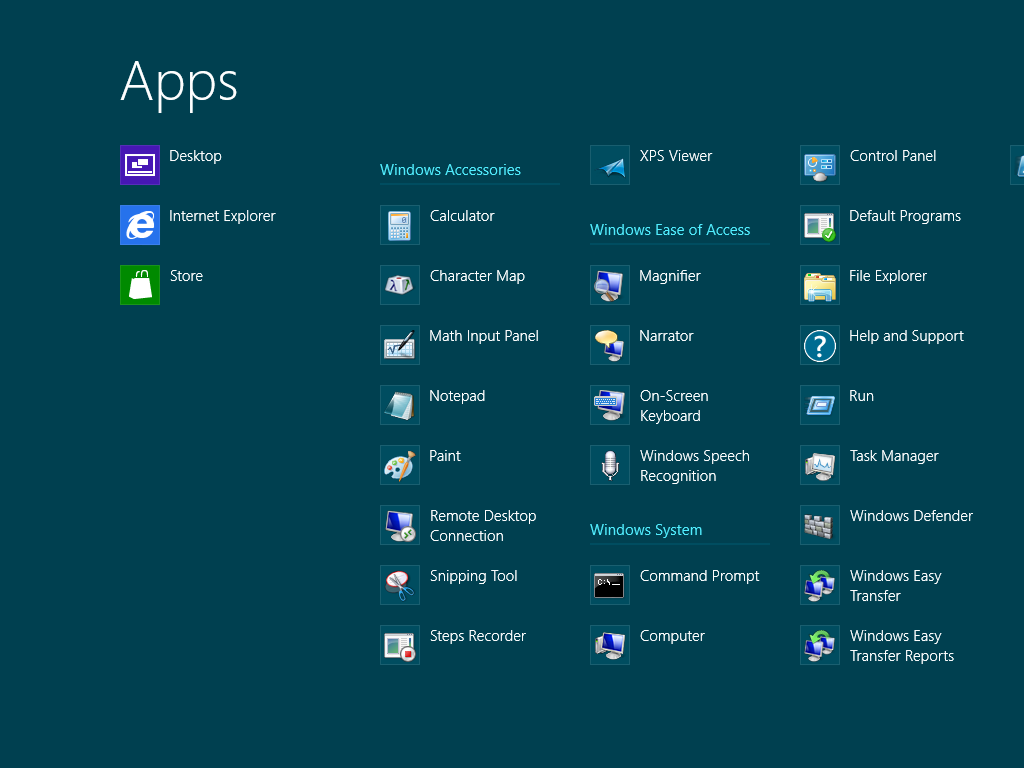Select the Windows Accessories group header
This screenshot has width=1024, height=768.
pos(450,170)
